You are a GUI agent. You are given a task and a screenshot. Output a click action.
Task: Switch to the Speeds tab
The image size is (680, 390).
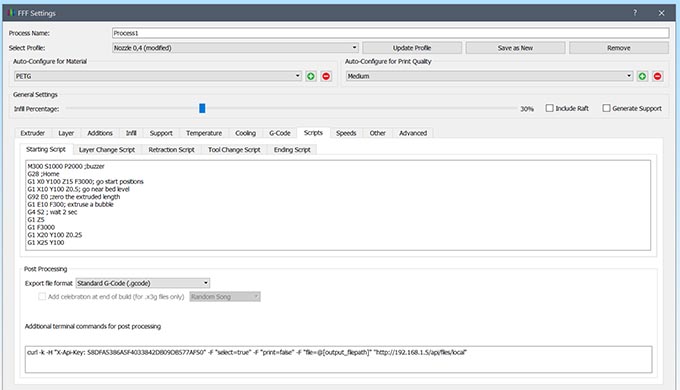coord(346,133)
